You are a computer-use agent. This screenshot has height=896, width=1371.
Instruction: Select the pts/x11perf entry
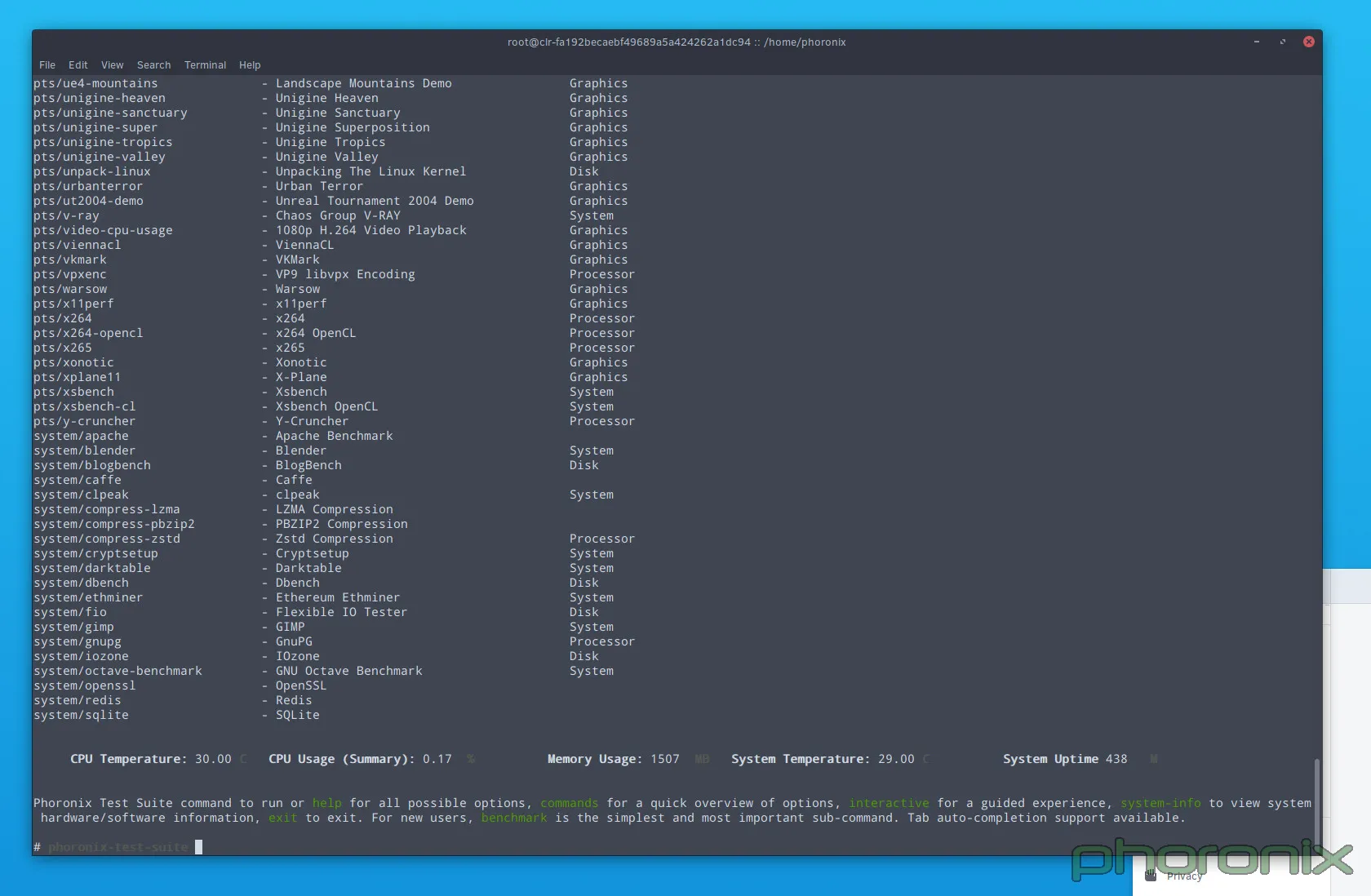click(73, 304)
